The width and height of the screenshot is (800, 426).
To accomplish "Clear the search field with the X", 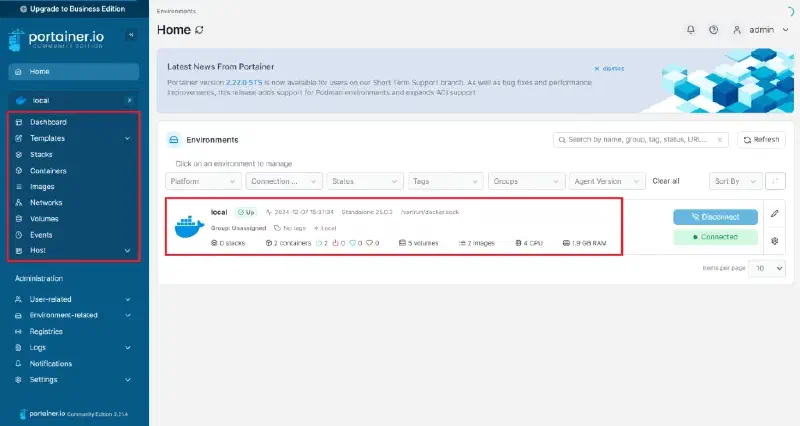I will (719, 140).
